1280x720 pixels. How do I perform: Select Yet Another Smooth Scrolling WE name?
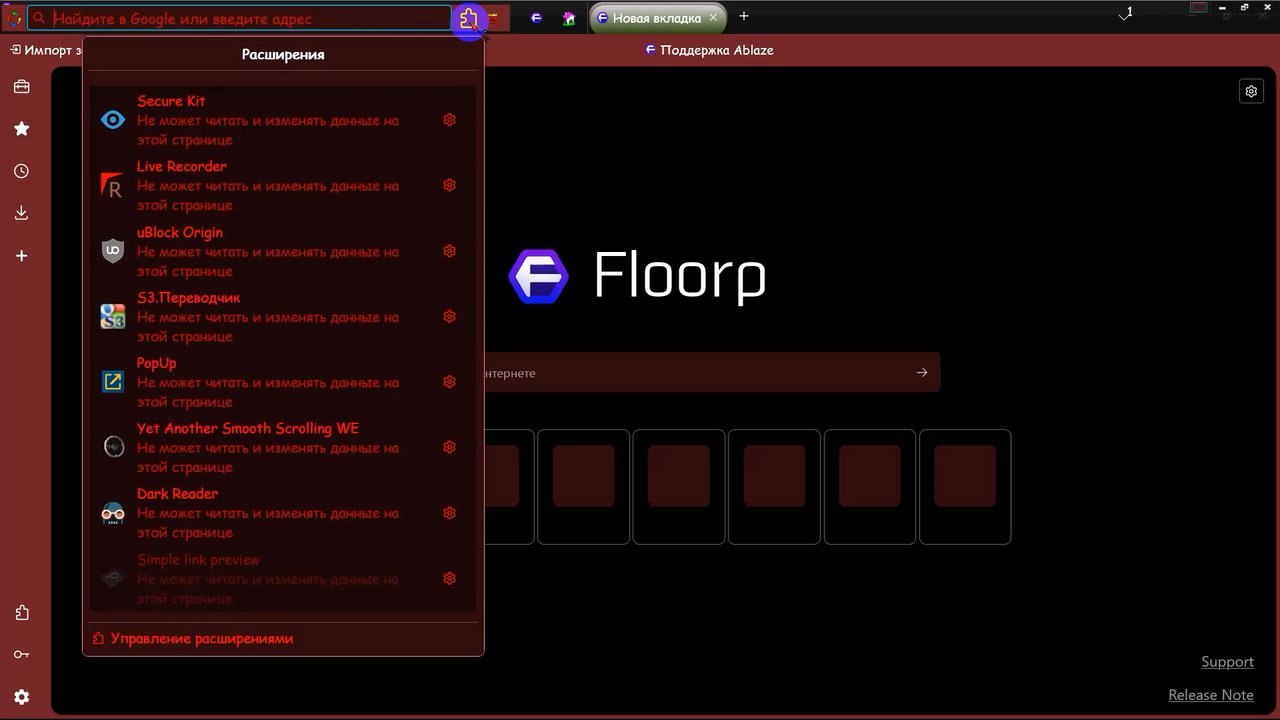pos(248,428)
